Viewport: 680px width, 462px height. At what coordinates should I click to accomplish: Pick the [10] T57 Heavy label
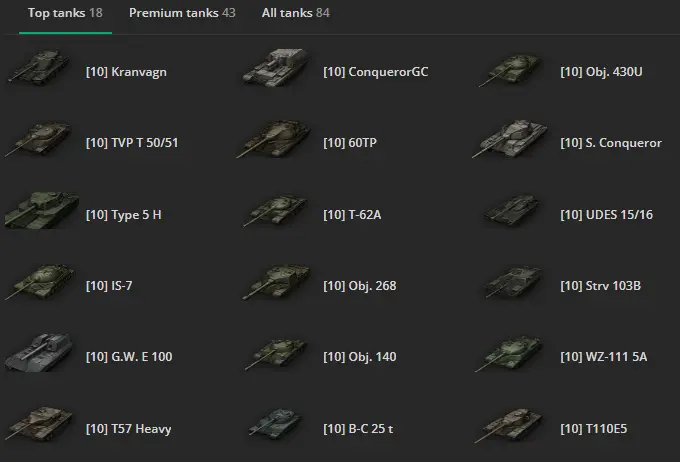point(128,429)
